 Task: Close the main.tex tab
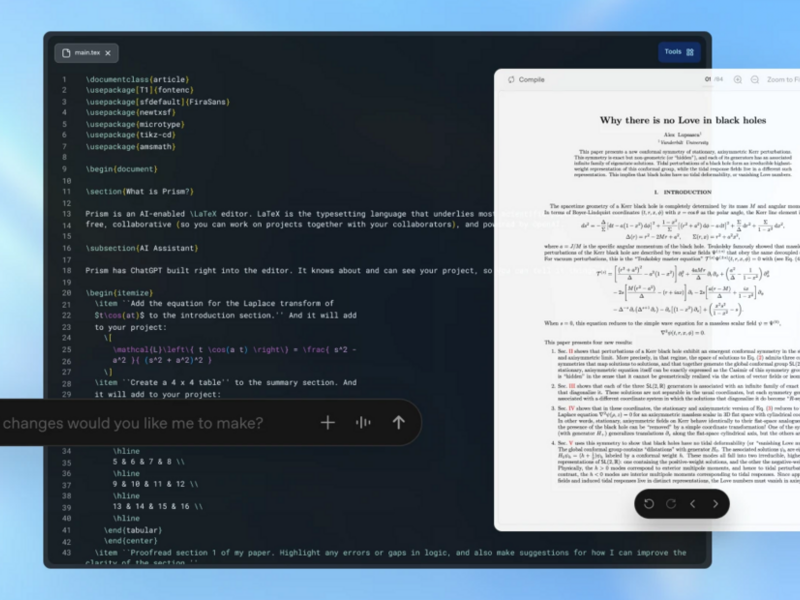[108, 53]
